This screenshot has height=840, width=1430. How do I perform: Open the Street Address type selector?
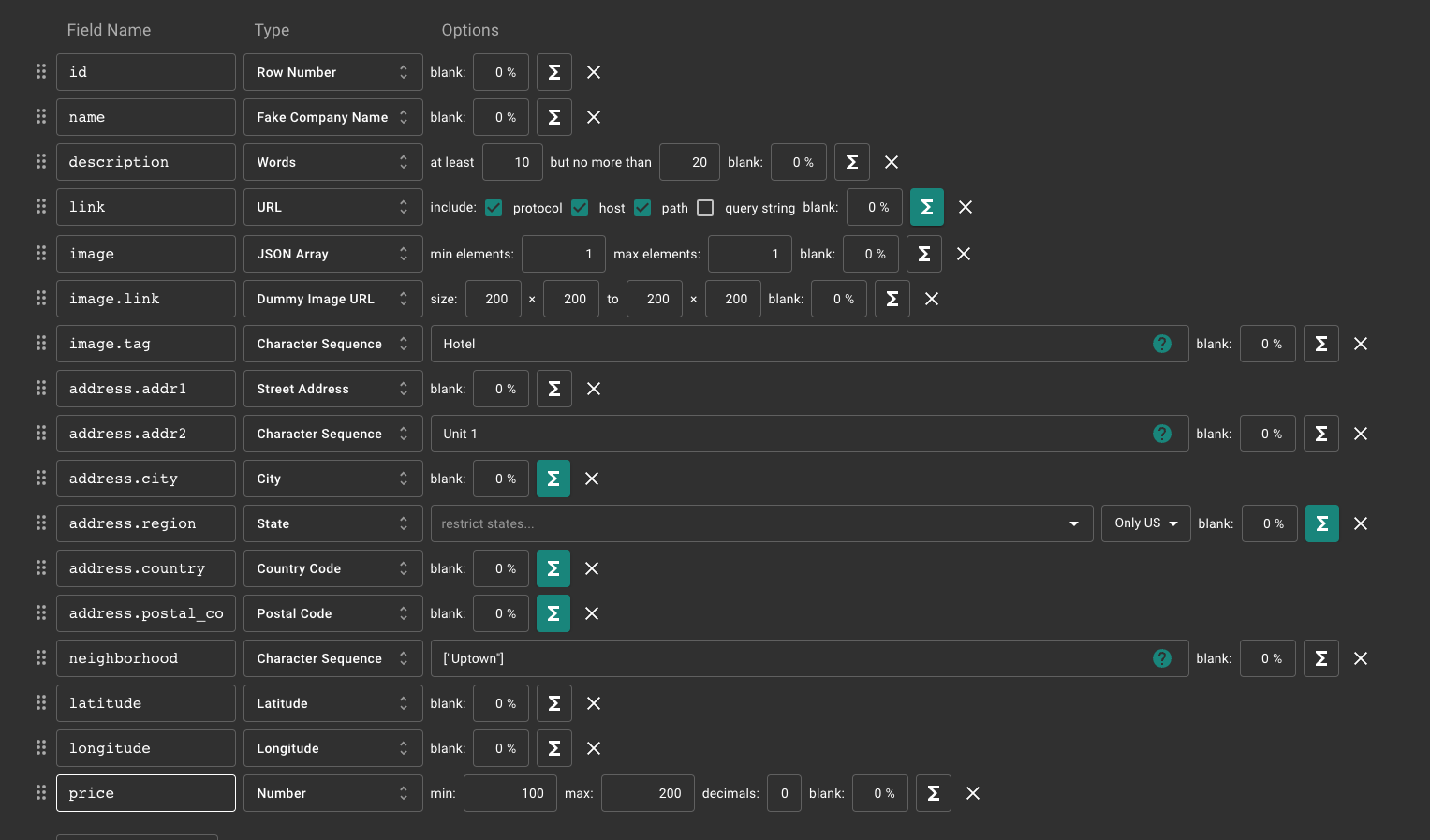(x=333, y=389)
